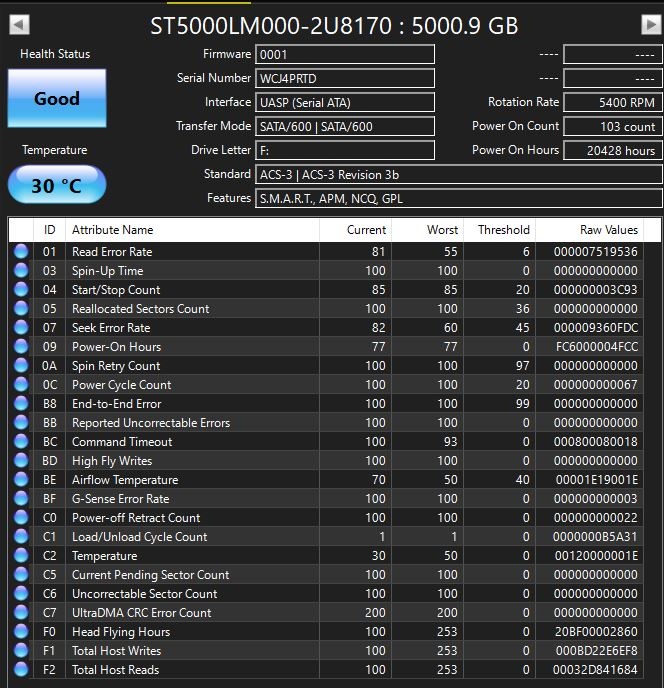This screenshot has width=664, height=688.
Task: Click the Power On Hours value field
Action: click(x=612, y=150)
